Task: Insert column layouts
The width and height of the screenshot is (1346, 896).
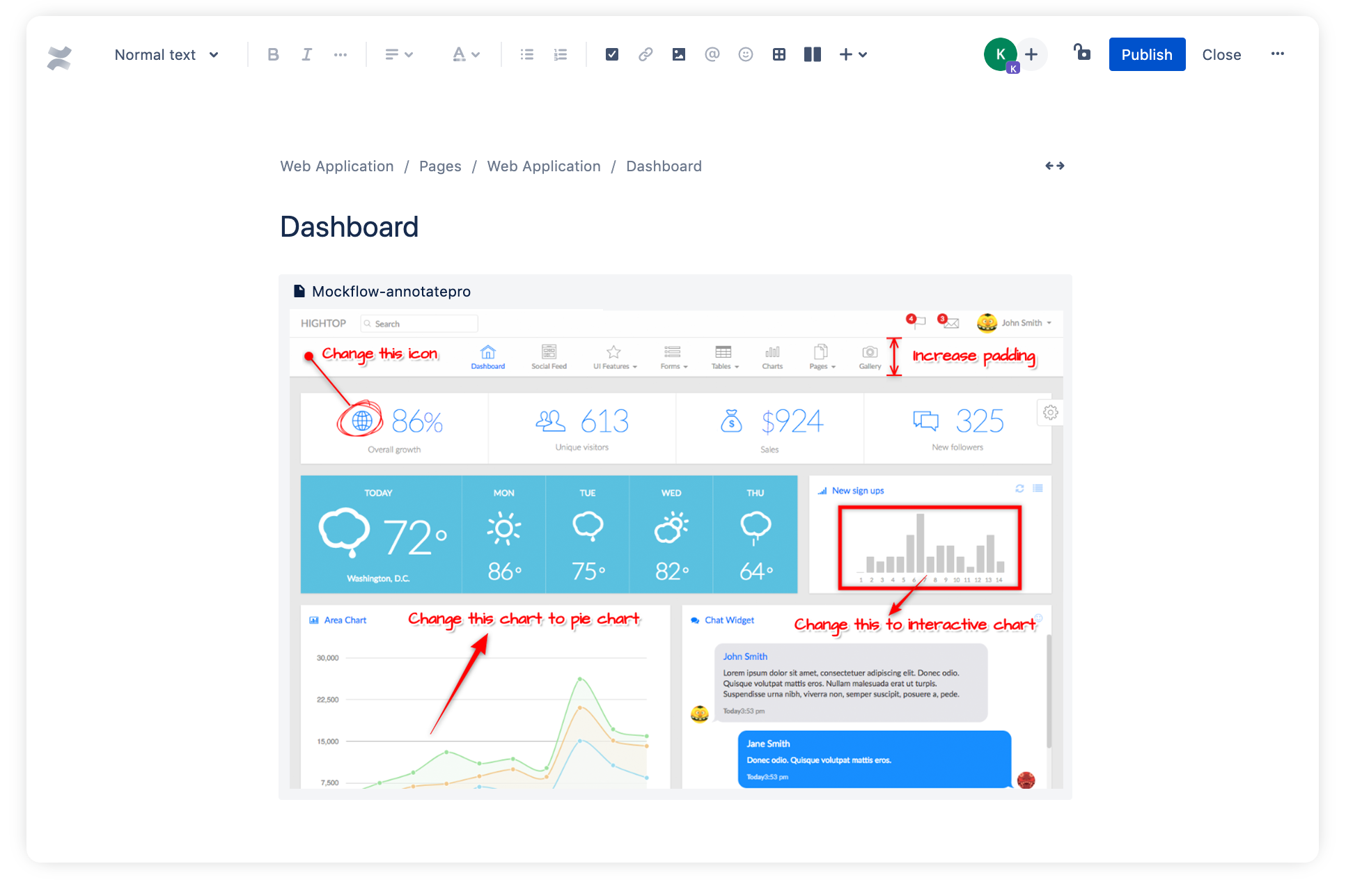Action: [813, 54]
